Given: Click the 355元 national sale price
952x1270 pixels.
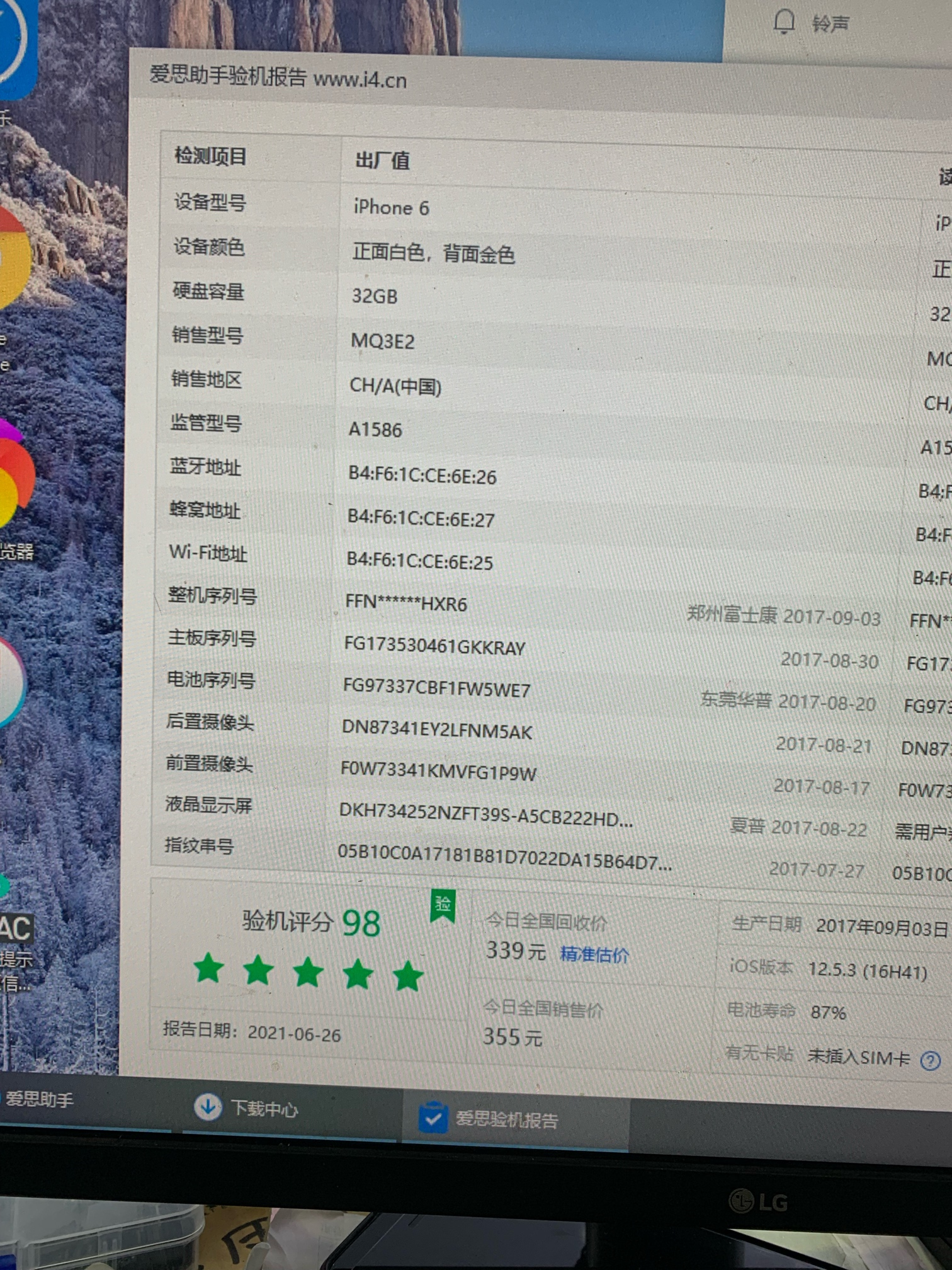Looking at the screenshot, I should pos(513,1037).
